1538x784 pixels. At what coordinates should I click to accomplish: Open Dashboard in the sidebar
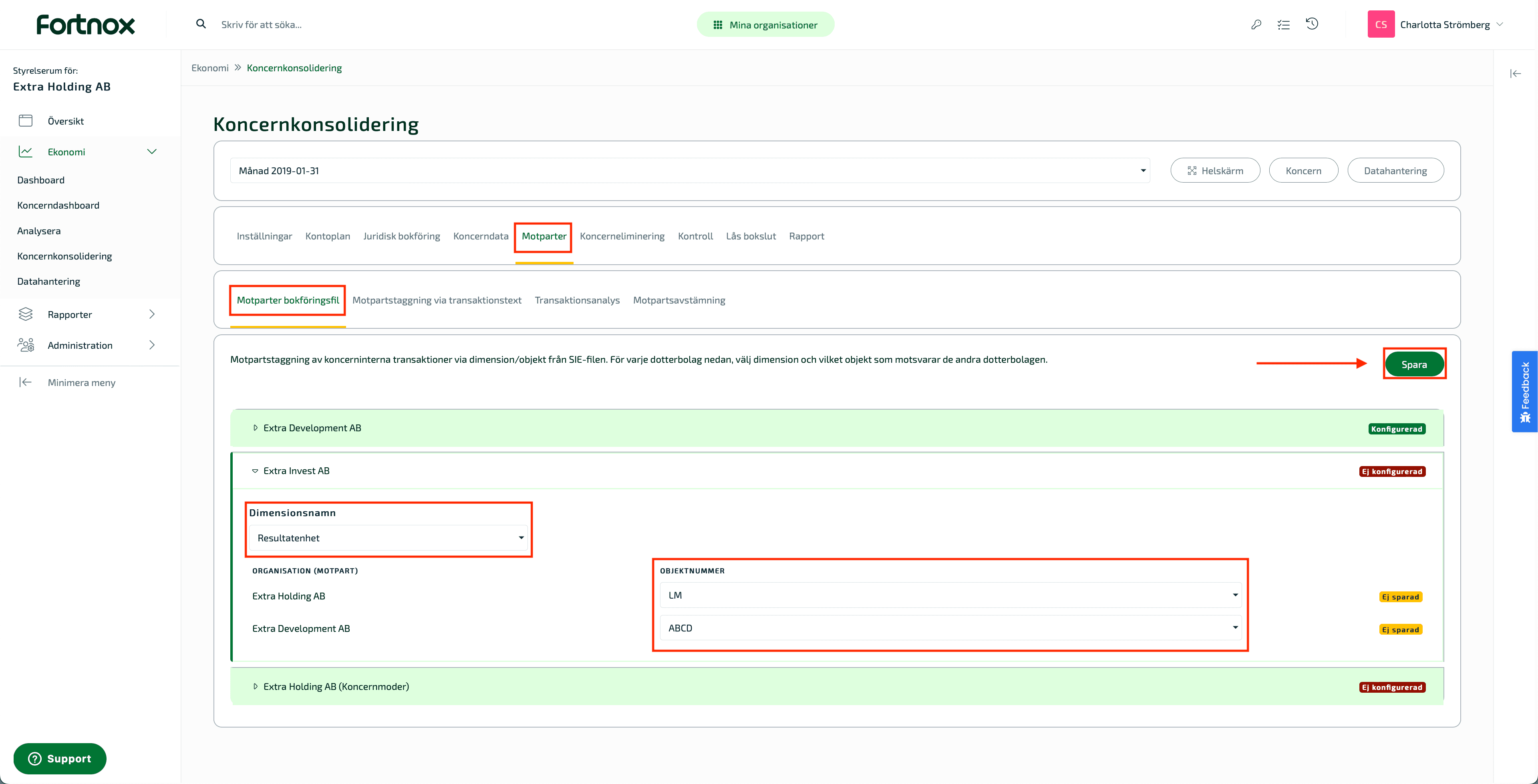40,180
